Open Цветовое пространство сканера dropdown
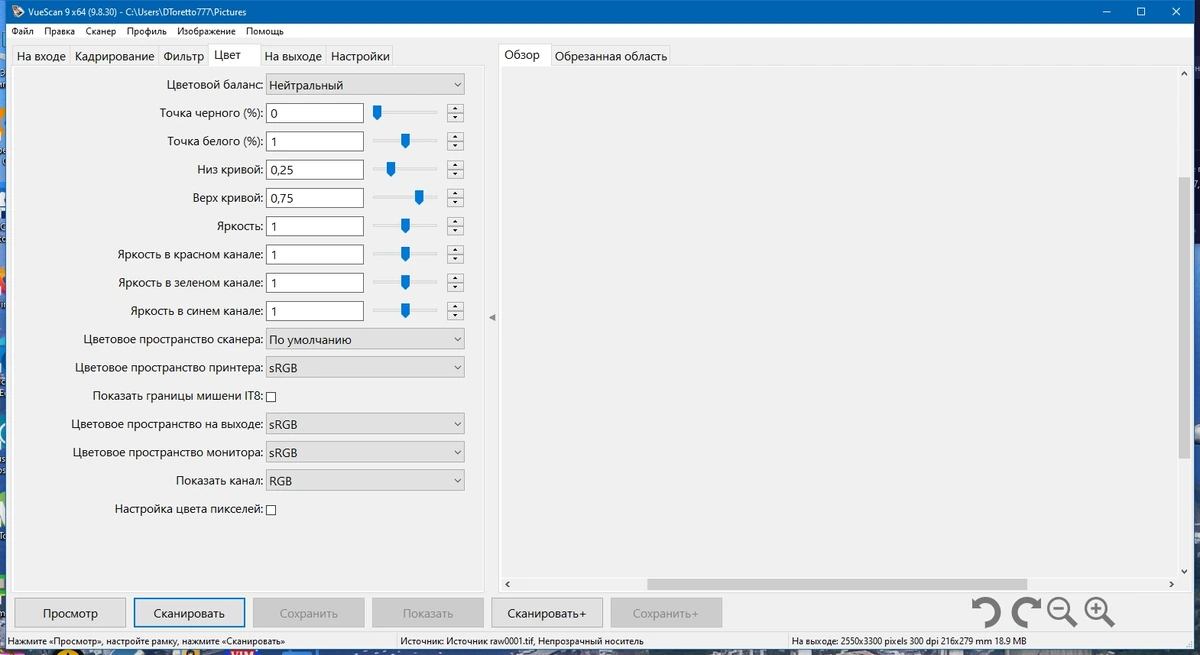The height and width of the screenshot is (655, 1200). coord(365,340)
